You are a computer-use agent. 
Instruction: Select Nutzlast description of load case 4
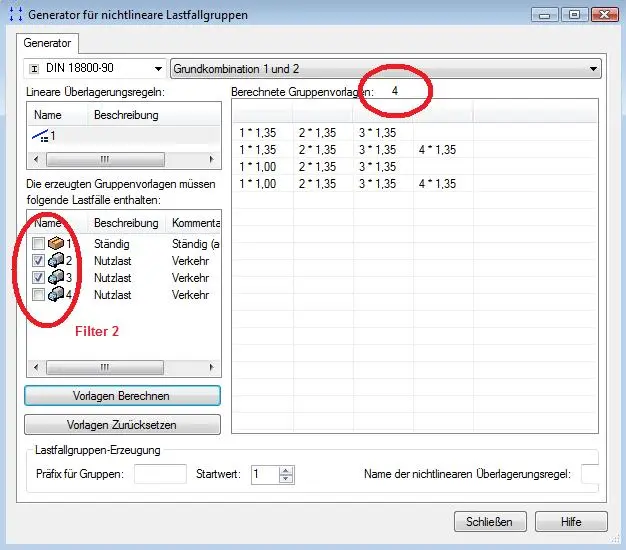point(113,295)
